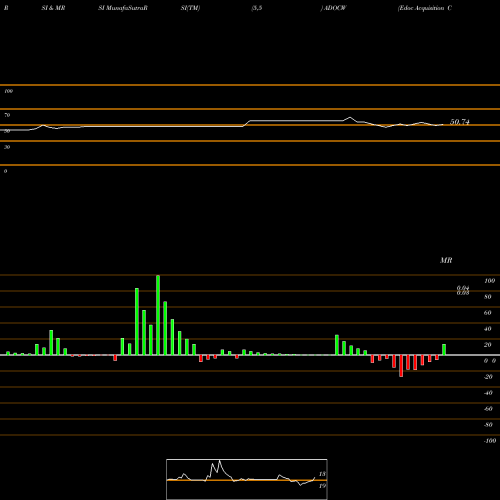500x500 pixels.
Task: Click the "SI(TM)" header label
Action: 190,8
